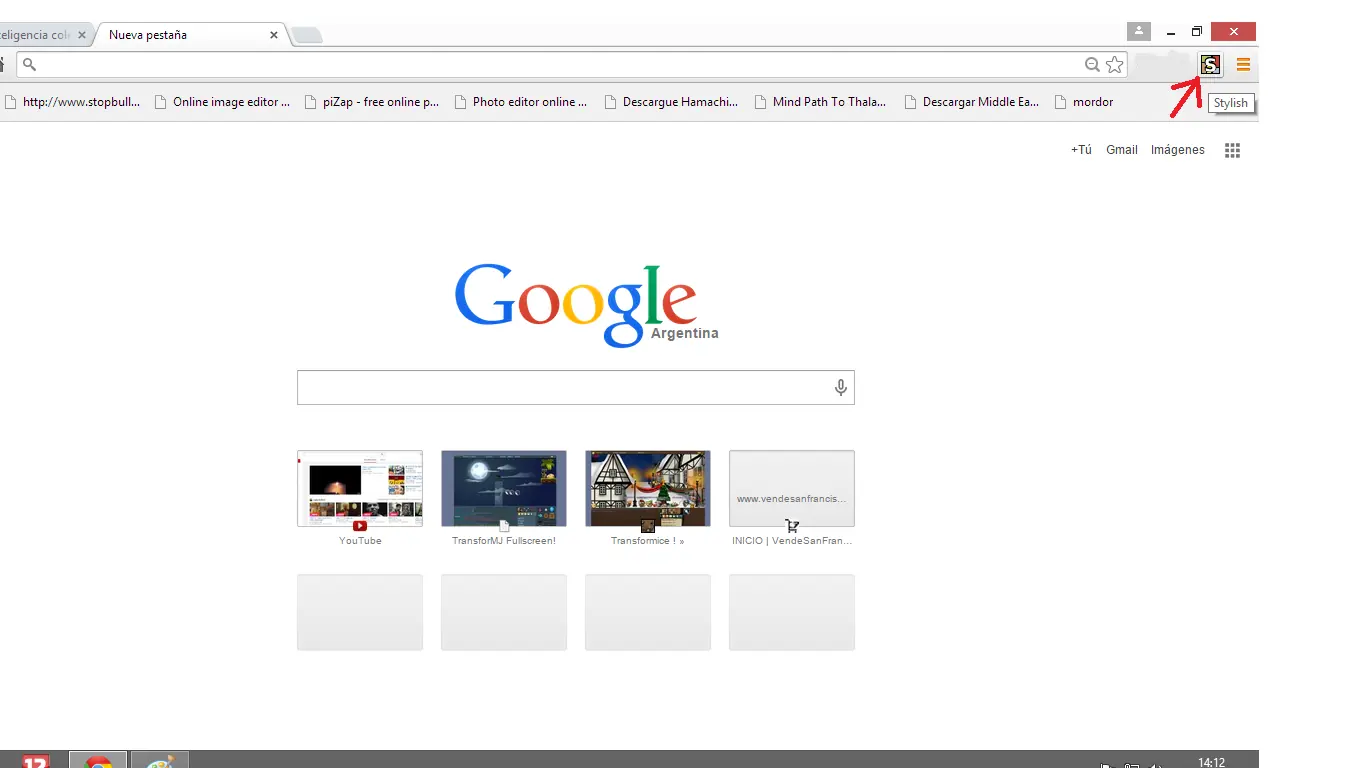Open a new tab with the new tab button
Viewport: 1366px width, 768px height.
[x=307, y=36]
